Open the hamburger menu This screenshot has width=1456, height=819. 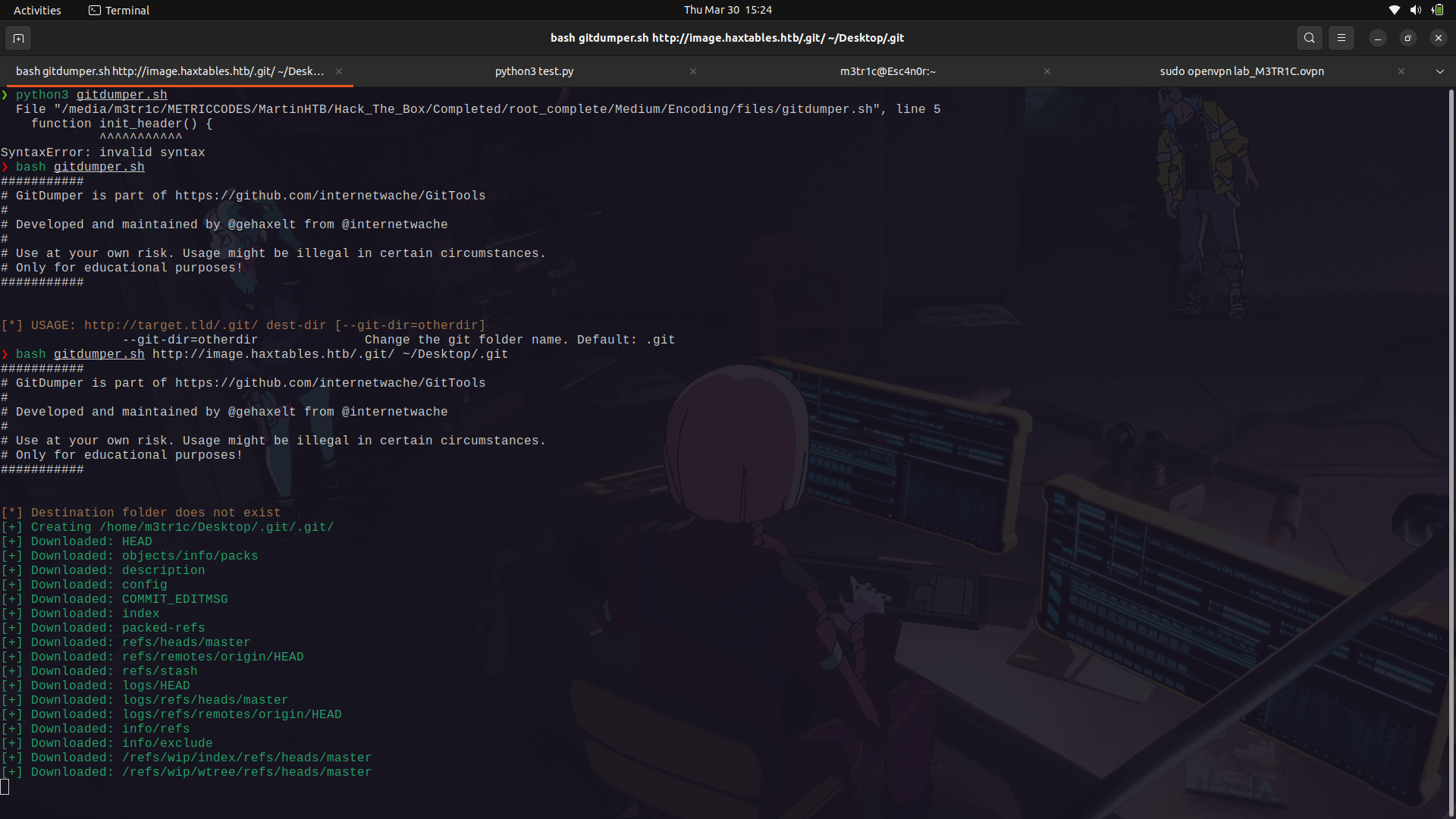point(1341,38)
